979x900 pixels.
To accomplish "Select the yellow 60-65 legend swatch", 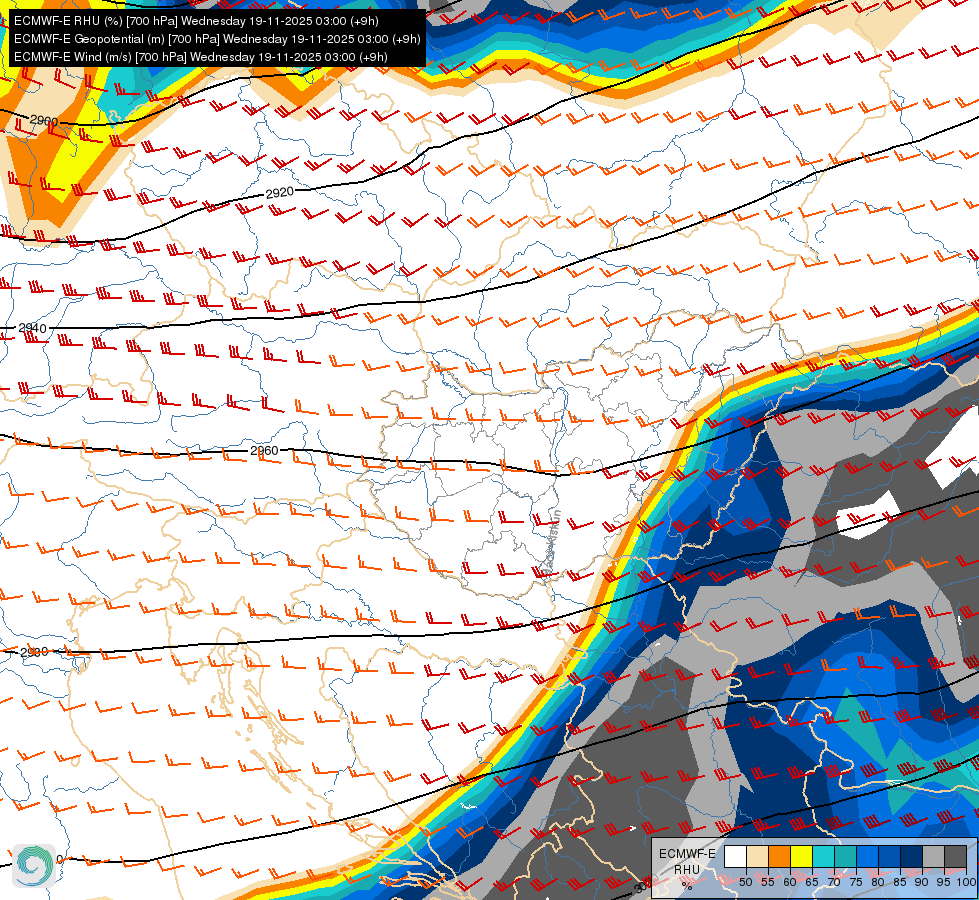I will coord(801,857).
